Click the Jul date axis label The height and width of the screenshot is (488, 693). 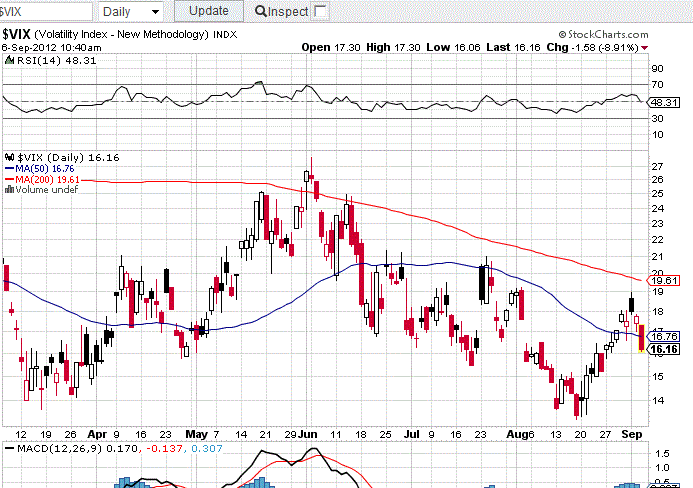point(411,434)
